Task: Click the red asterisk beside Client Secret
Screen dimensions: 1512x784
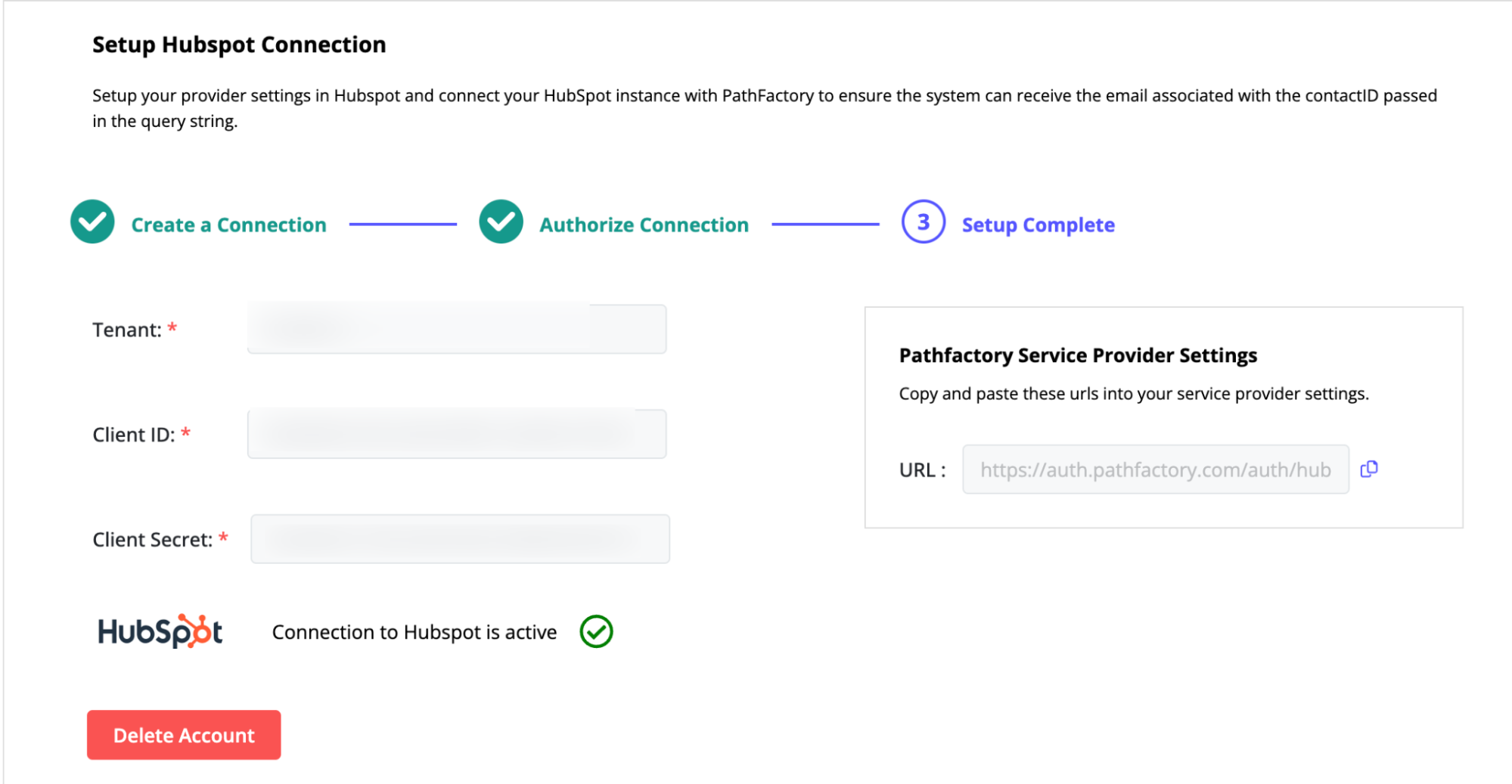Action: coord(224,536)
